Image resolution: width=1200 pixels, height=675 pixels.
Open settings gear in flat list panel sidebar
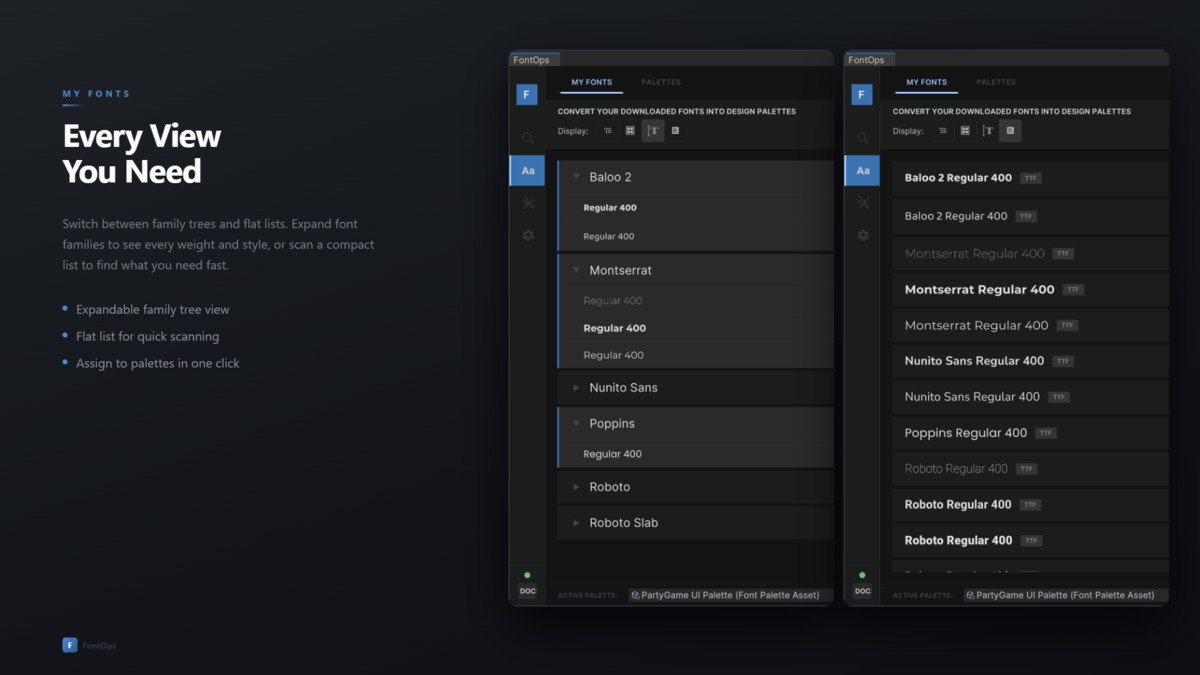pos(863,235)
